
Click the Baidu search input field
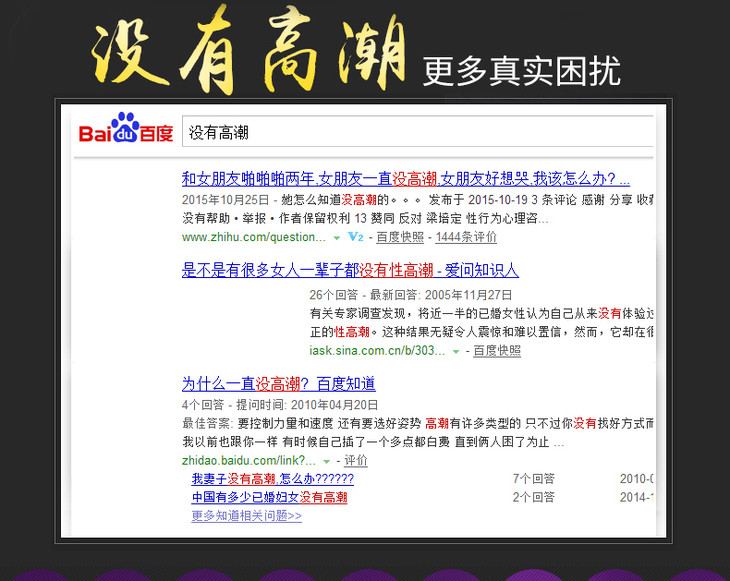pos(418,132)
